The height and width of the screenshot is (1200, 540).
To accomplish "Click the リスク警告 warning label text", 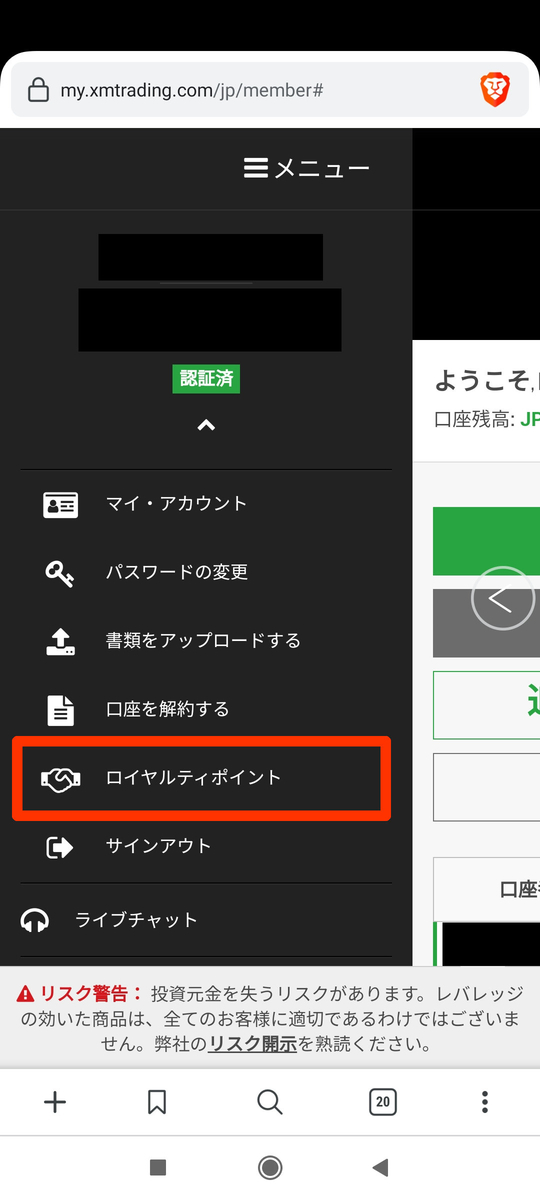I will coord(91,994).
